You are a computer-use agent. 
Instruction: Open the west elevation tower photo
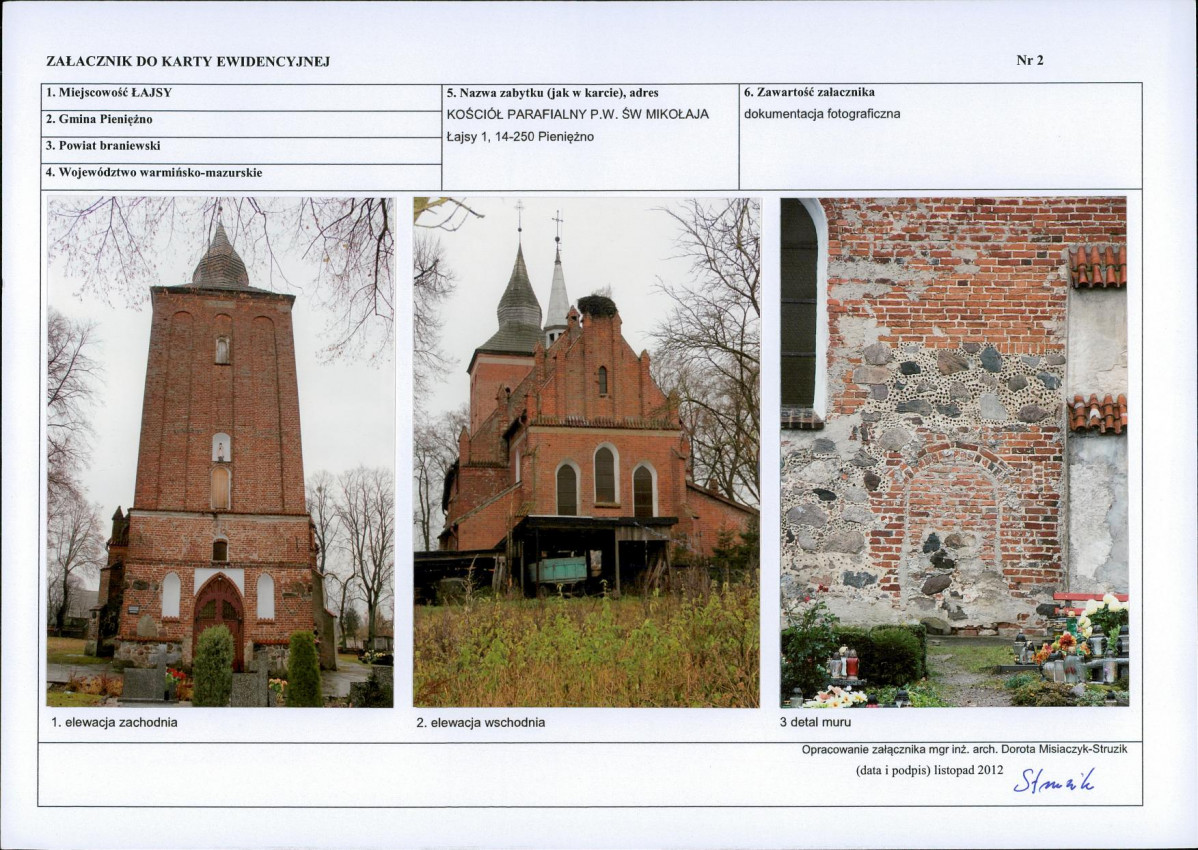tap(220, 451)
